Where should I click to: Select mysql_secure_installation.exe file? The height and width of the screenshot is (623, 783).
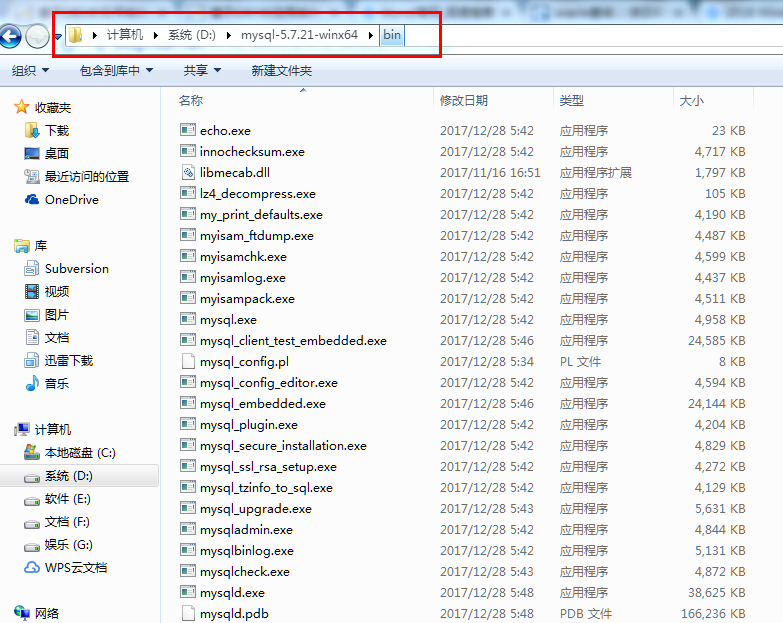283,445
